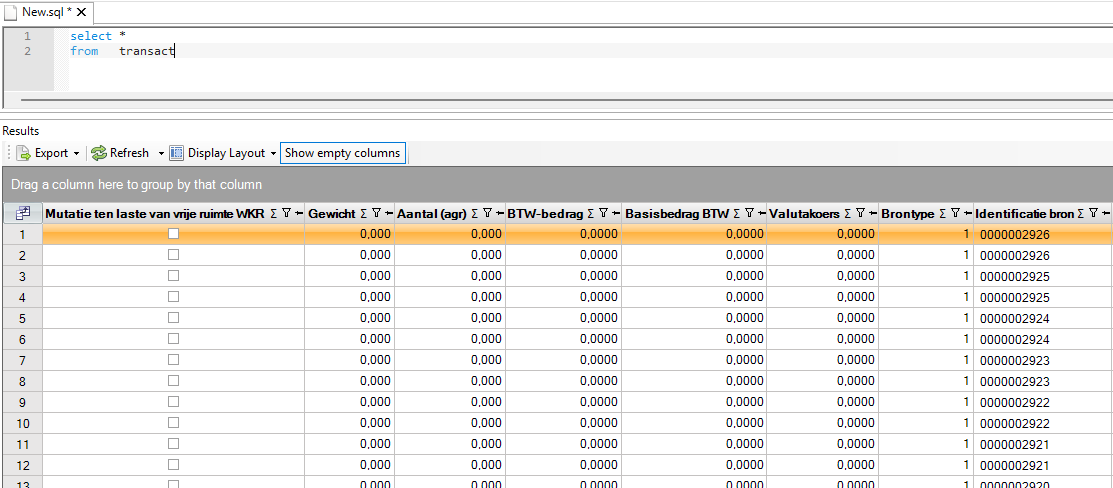Tick the WKR checkbox in row 9

point(173,402)
